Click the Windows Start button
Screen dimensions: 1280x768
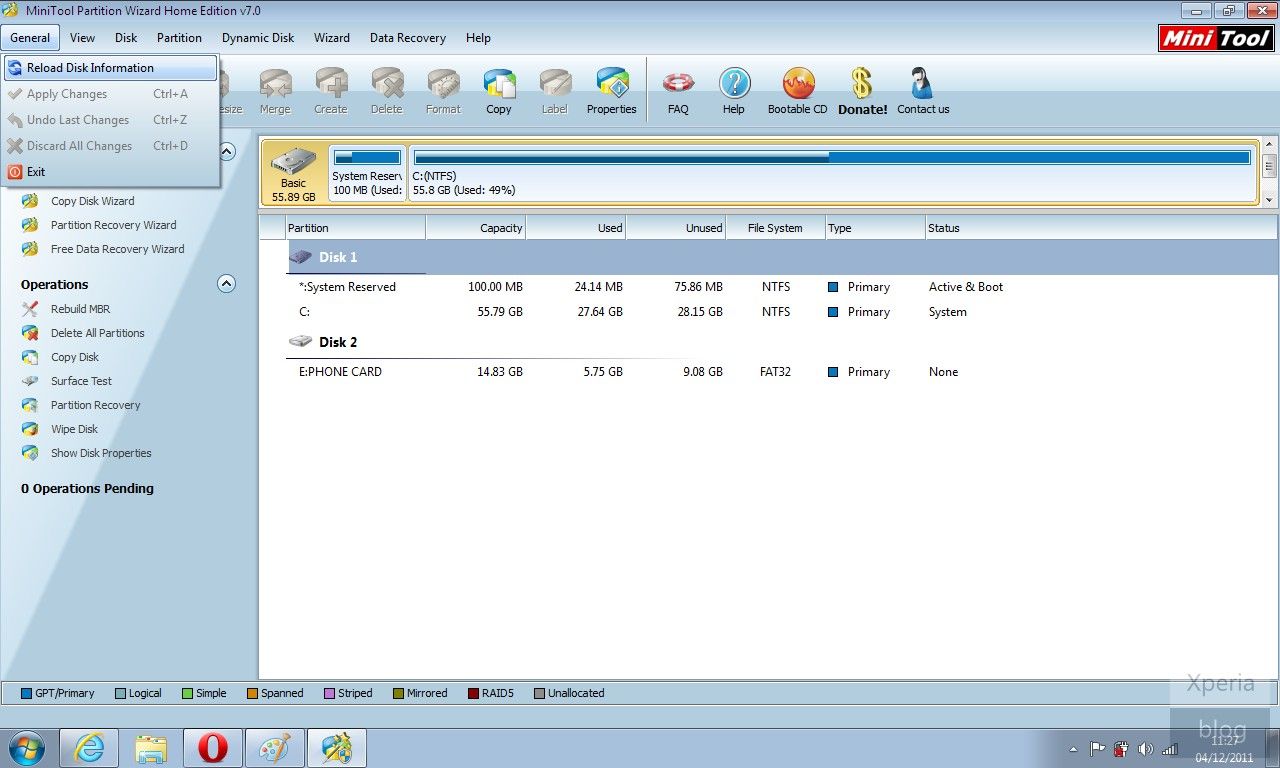click(27, 748)
